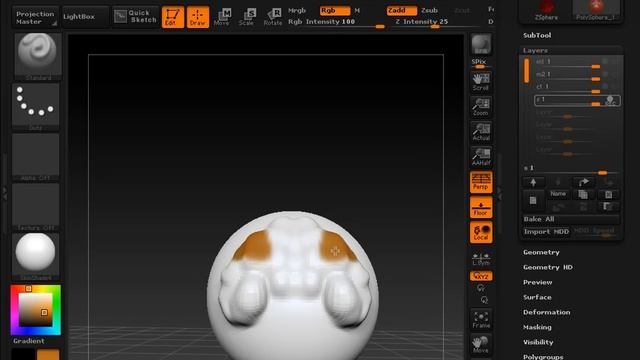The width and height of the screenshot is (640, 360).
Task: Expand the Polygroups section
Action: (x=543, y=357)
